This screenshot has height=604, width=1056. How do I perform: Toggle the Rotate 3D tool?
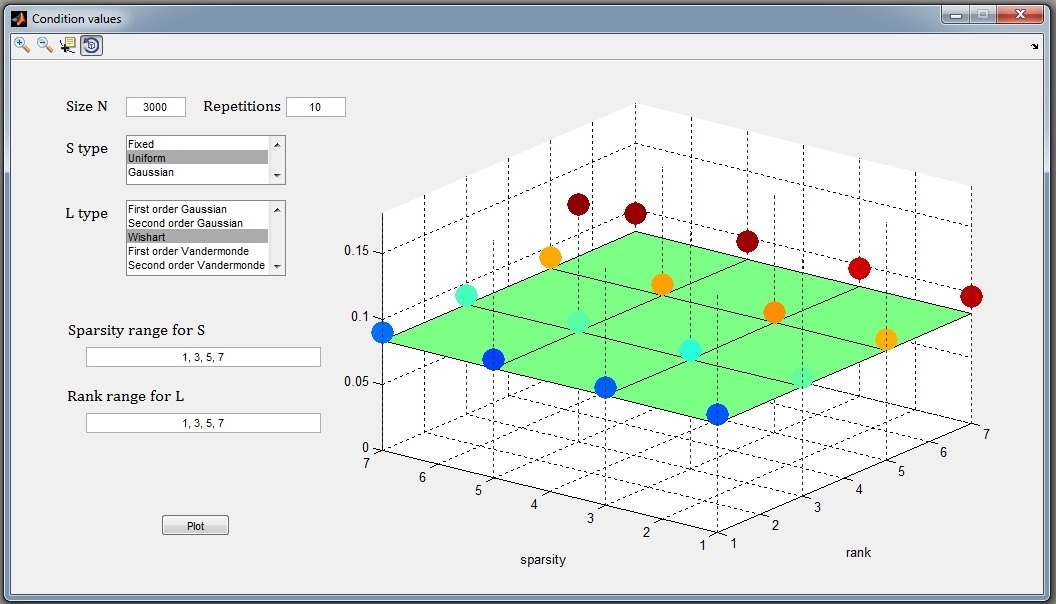pos(91,45)
